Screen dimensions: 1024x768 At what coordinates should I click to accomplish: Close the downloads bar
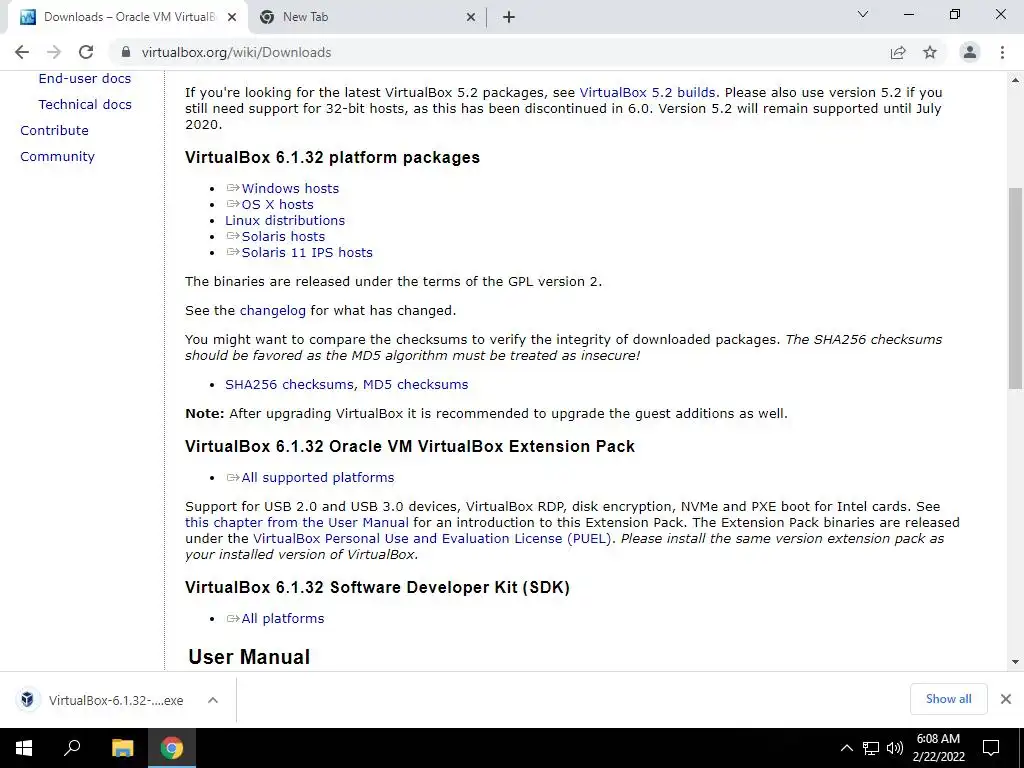[x=1006, y=699]
